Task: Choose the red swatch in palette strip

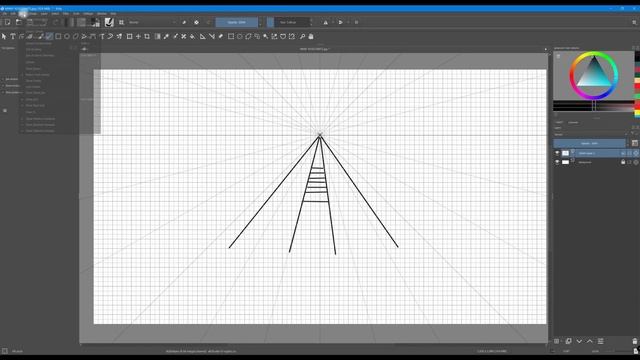Action: pyautogui.click(x=637, y=86)
